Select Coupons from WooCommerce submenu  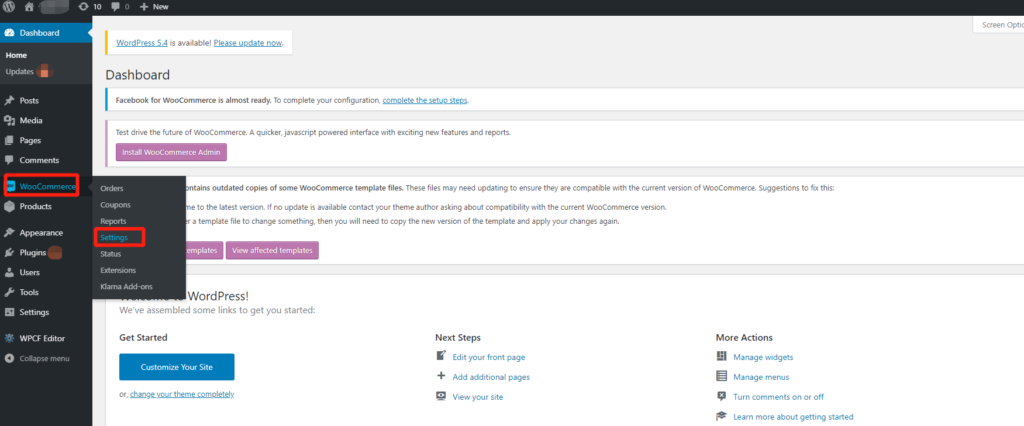[x=115, y=204]
